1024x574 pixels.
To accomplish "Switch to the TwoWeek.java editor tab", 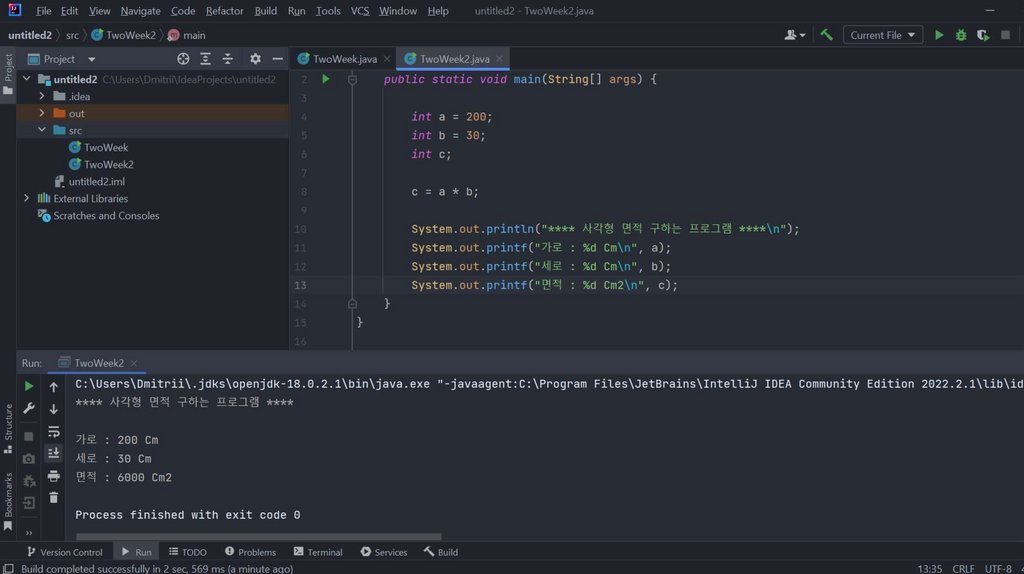I will coord(345,59).
